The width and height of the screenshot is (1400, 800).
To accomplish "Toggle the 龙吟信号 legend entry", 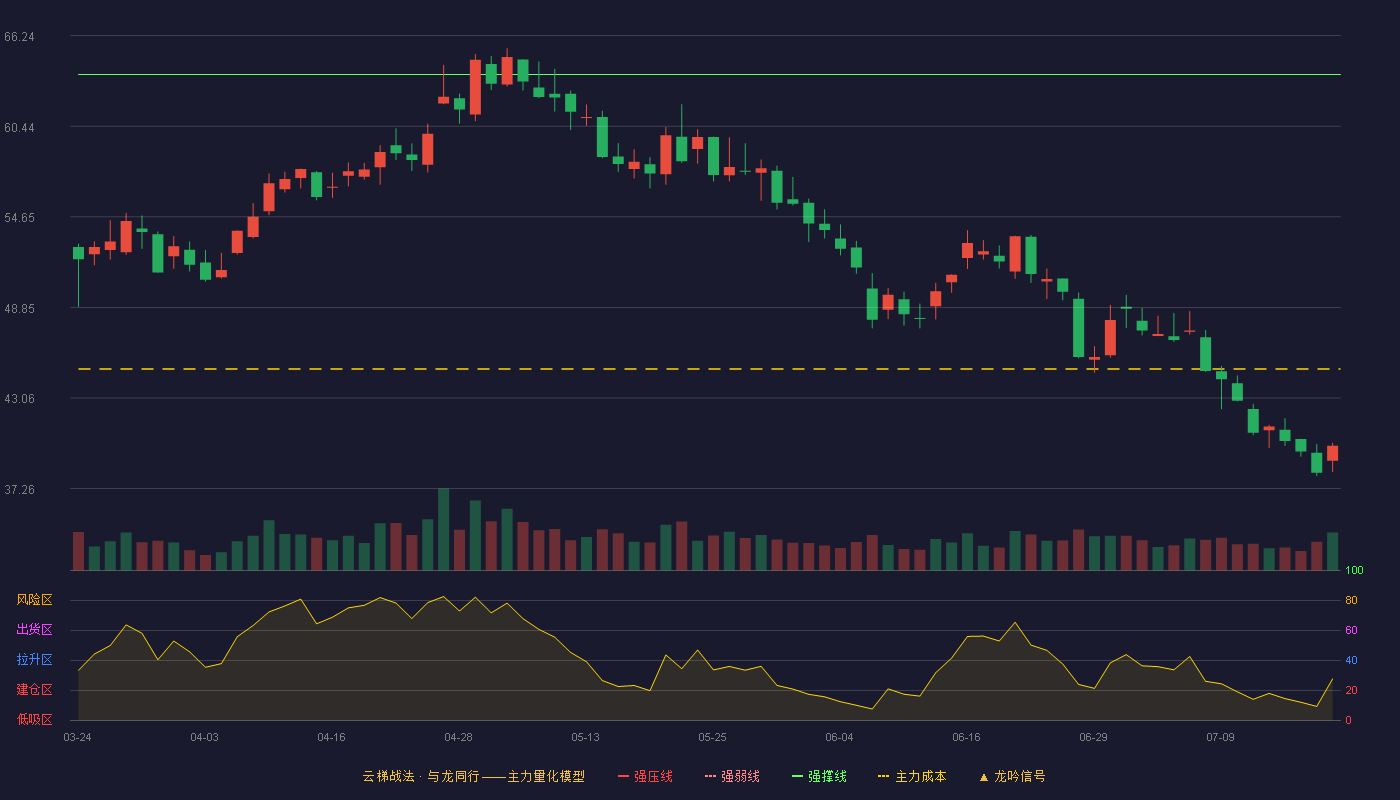I will [x=1012, y=776].
